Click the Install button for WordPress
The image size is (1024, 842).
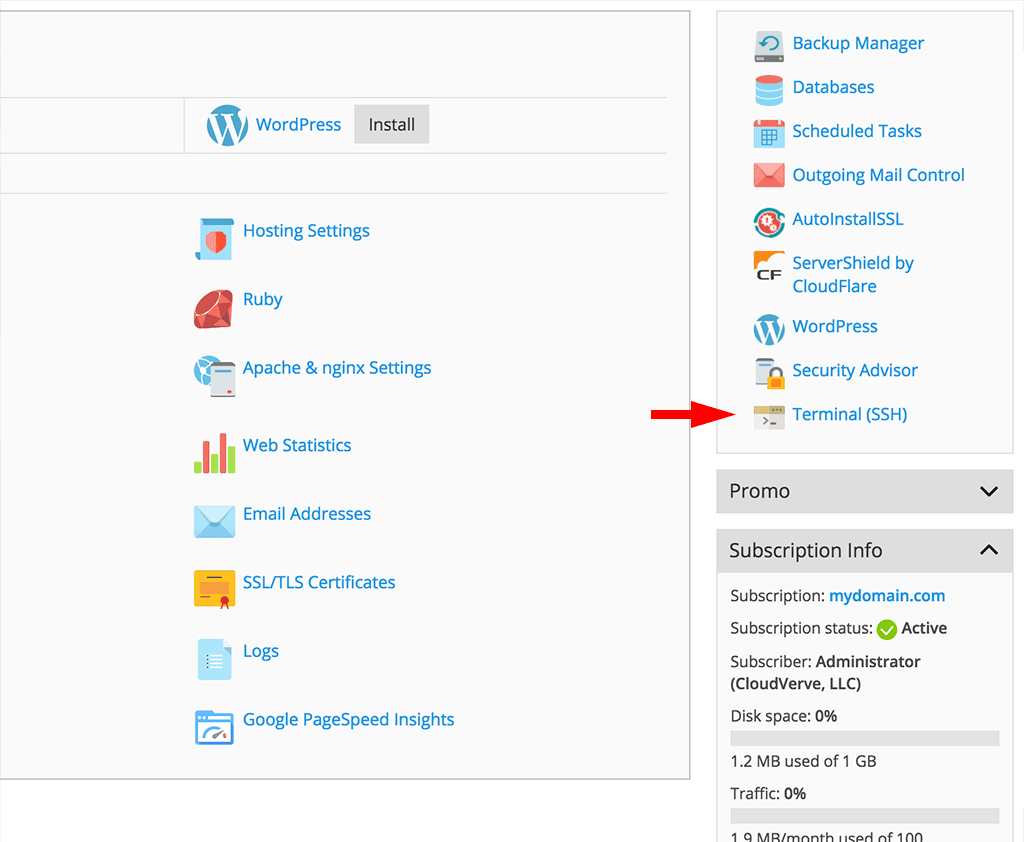(392, 124)
